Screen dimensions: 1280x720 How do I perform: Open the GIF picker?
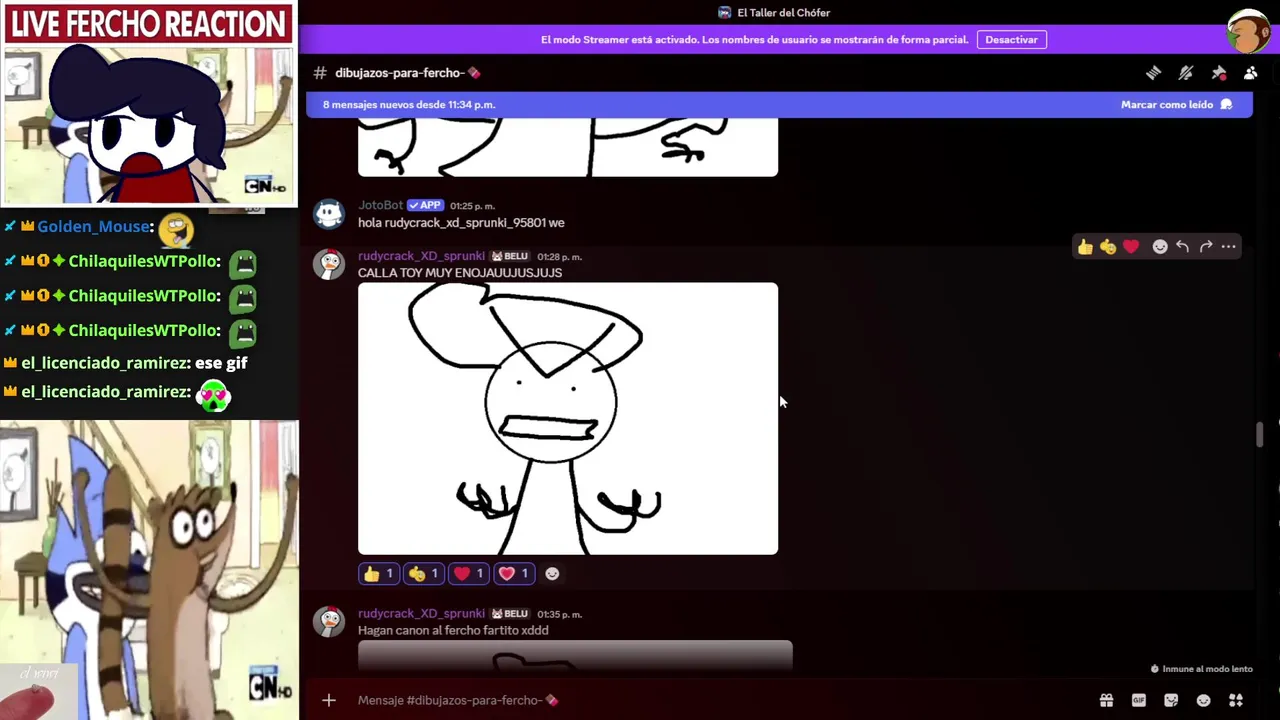click(x=1138, y=701)
